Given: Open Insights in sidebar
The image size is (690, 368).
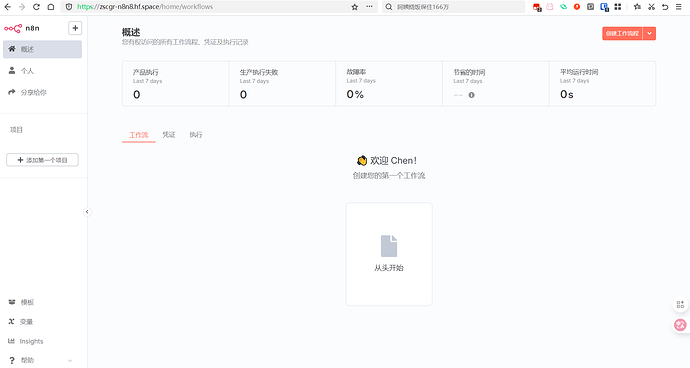Looking at the screenshot, I should click(x=32, y=341).
